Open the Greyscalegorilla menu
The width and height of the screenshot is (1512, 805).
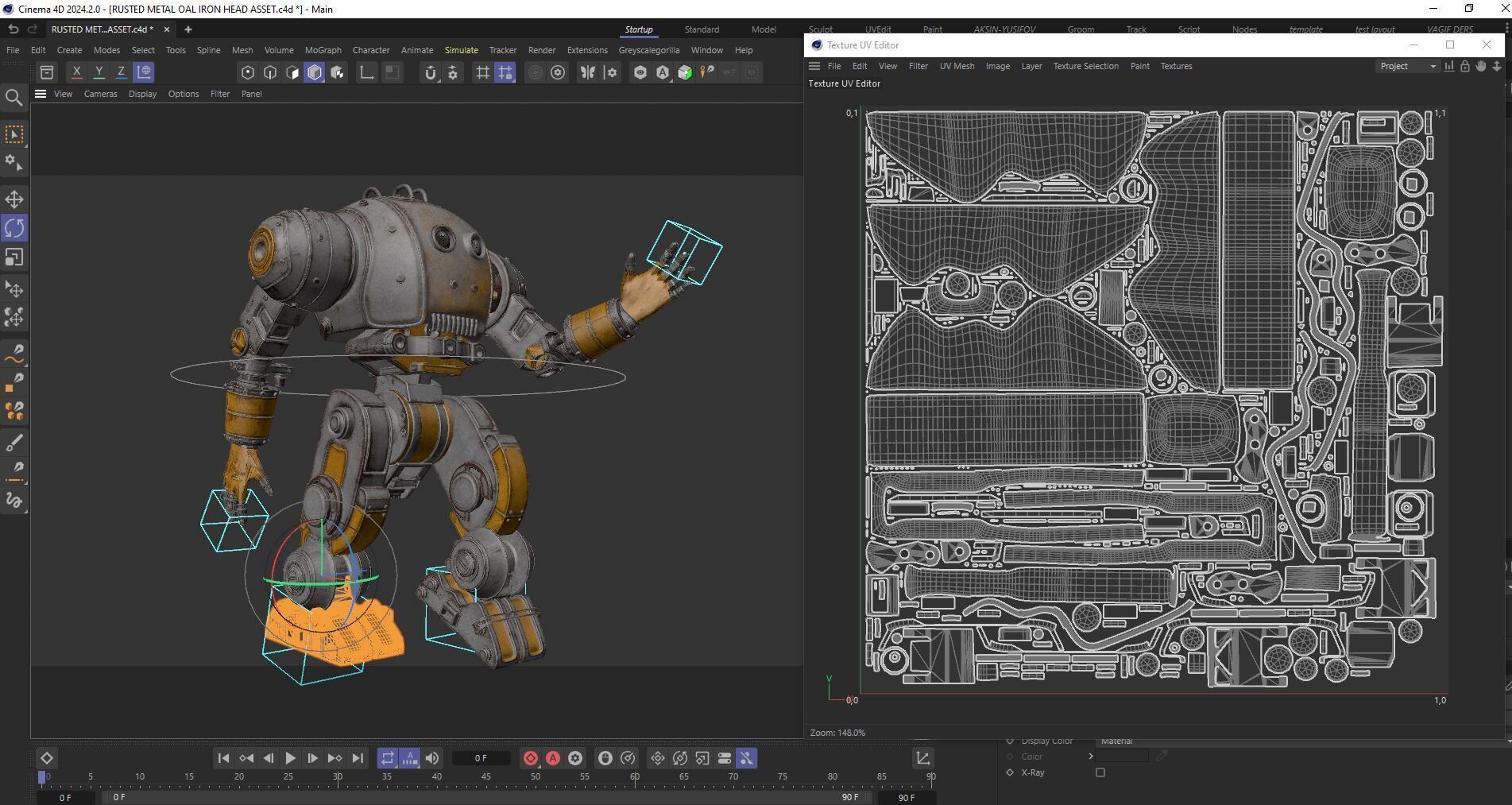(x=648, y=50)
